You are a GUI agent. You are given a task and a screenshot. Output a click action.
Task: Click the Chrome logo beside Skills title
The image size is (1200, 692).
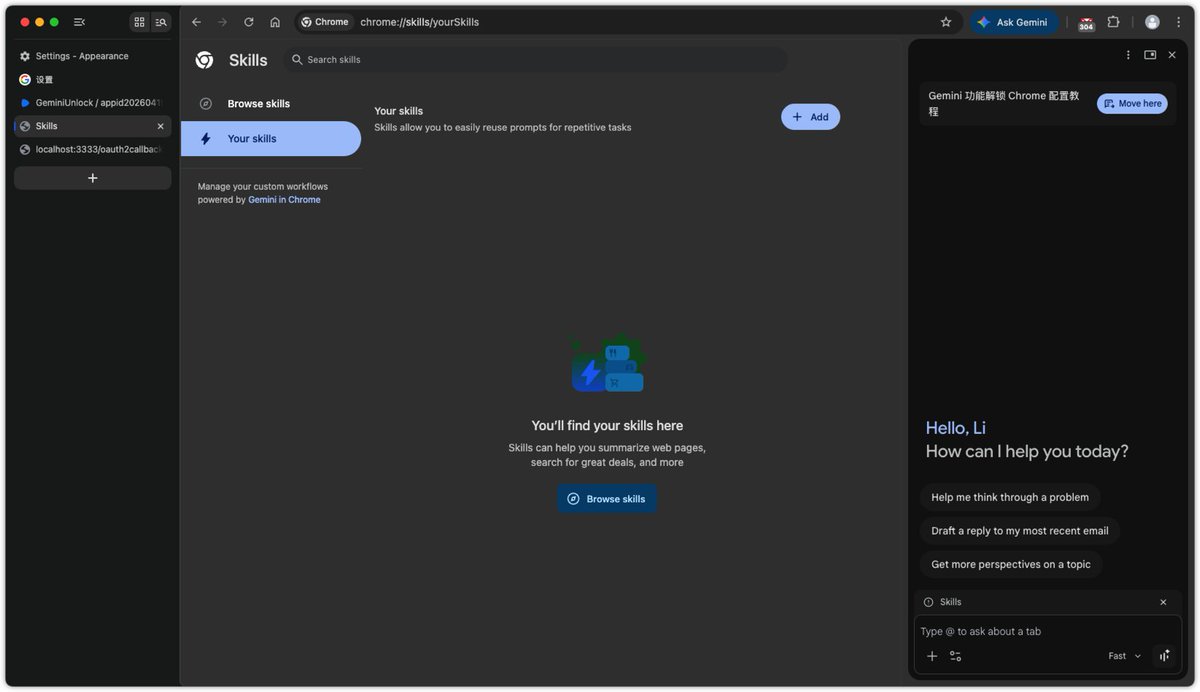point(204,60)
